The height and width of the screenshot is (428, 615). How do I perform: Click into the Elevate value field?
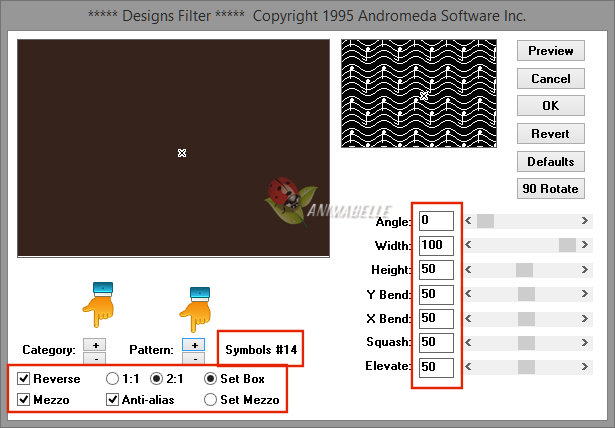(436, 367)
